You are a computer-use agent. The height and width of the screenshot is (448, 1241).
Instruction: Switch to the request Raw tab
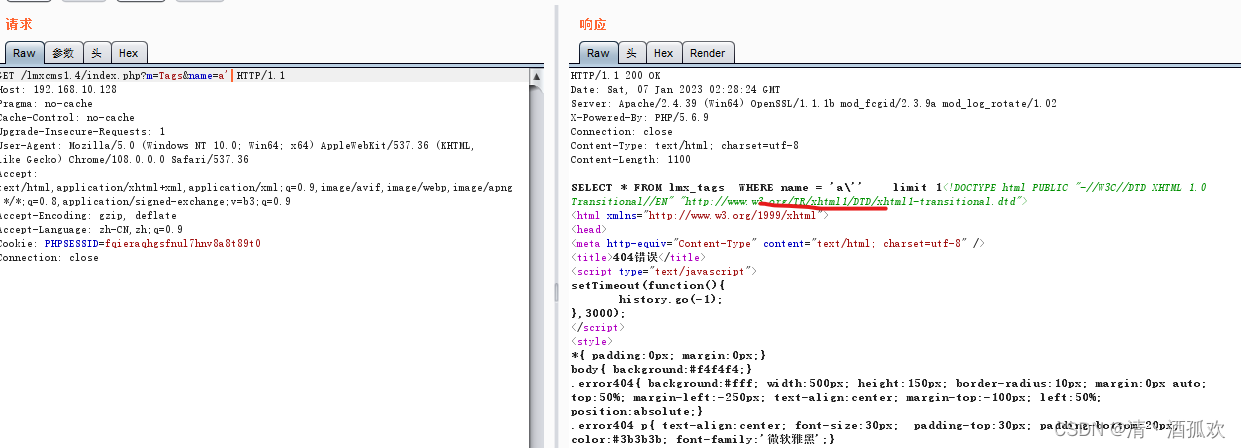24,53
